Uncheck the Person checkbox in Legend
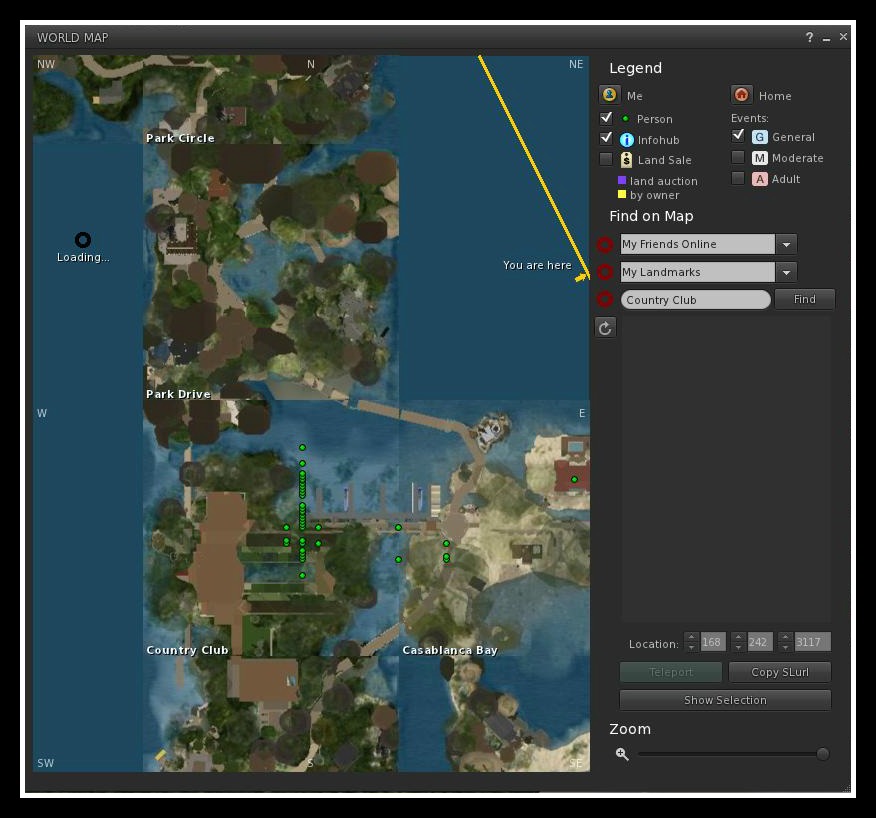This screenshot has width=876, height=818. coord(606,118)
